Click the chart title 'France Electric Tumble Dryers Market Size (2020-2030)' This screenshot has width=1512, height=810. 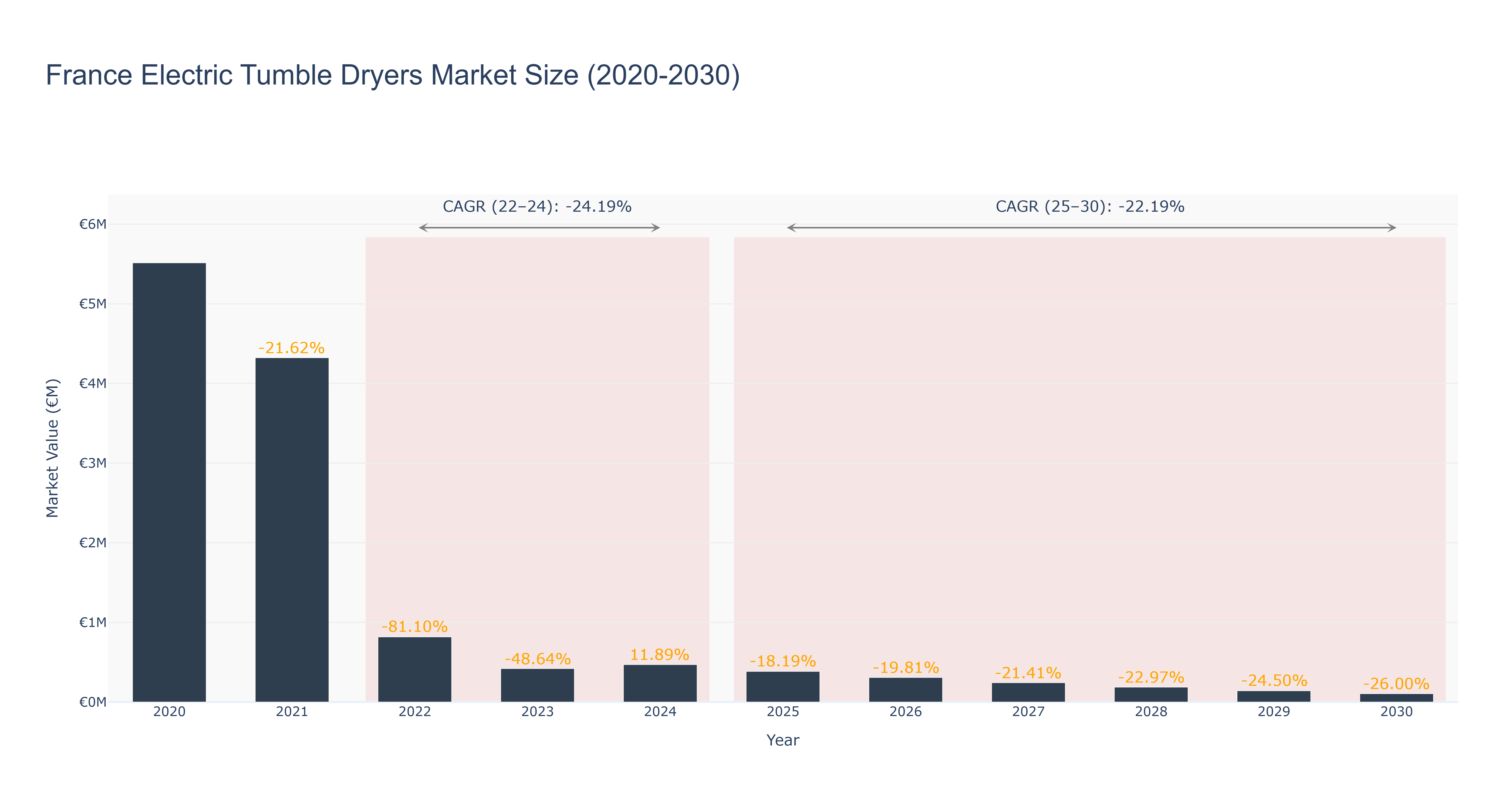(393, 75)
